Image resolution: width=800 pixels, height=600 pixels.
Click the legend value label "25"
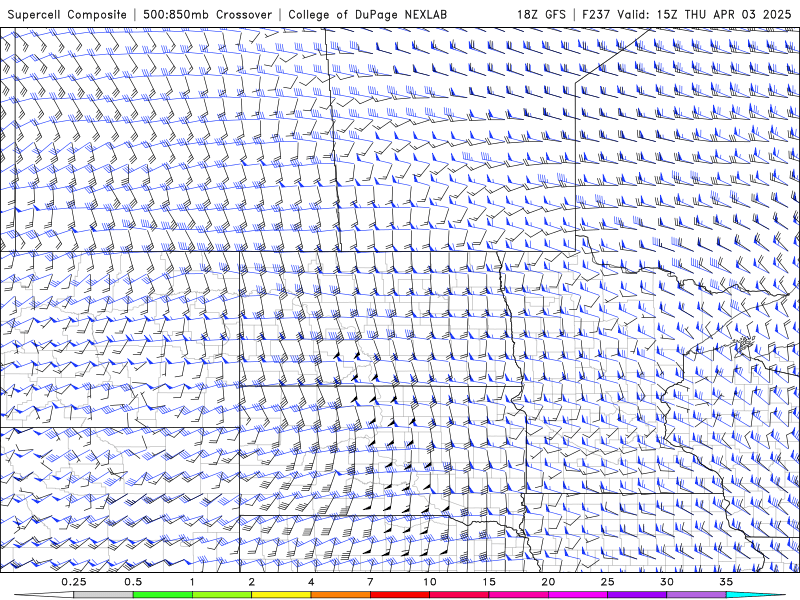point(607,582)
